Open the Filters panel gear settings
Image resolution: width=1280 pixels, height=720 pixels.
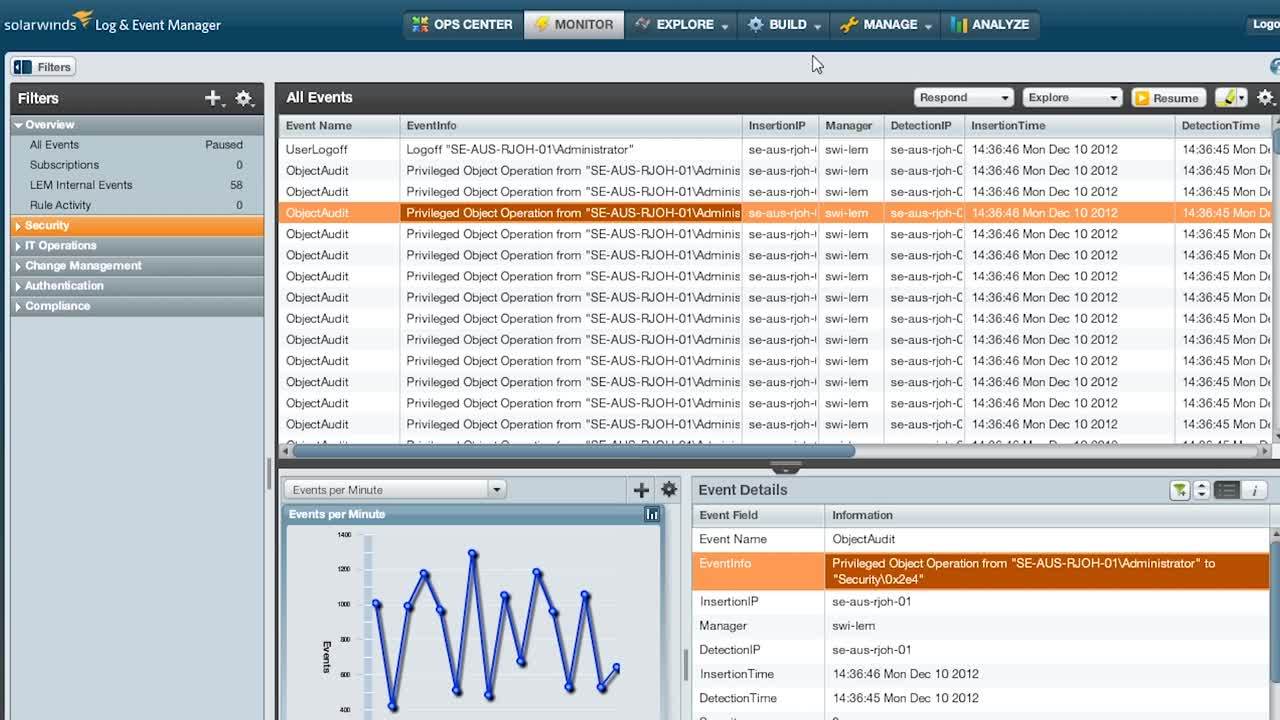click(243, 98)
